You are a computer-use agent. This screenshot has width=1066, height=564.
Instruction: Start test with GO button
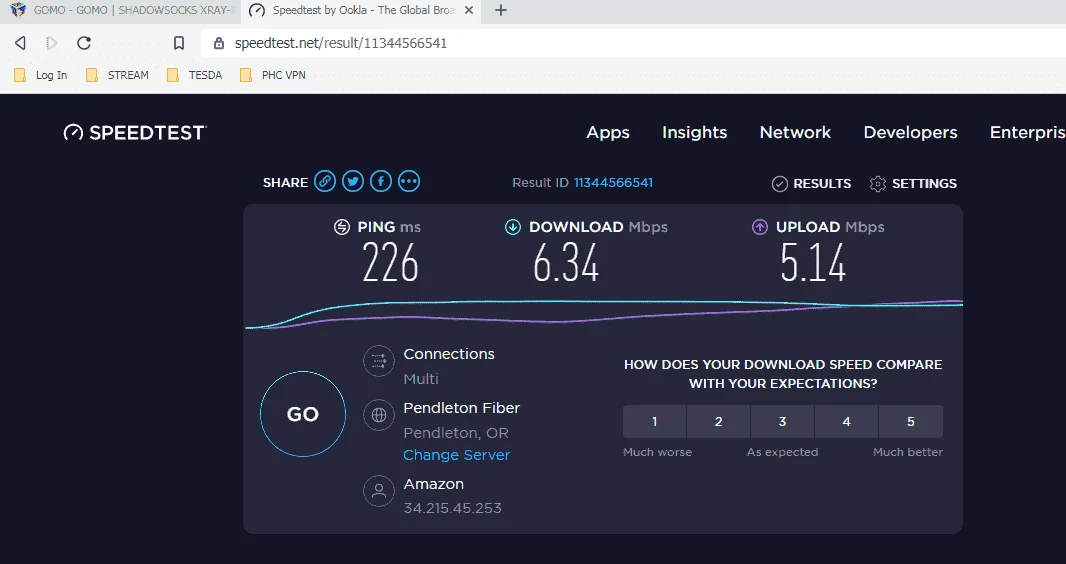click(303, 414)
